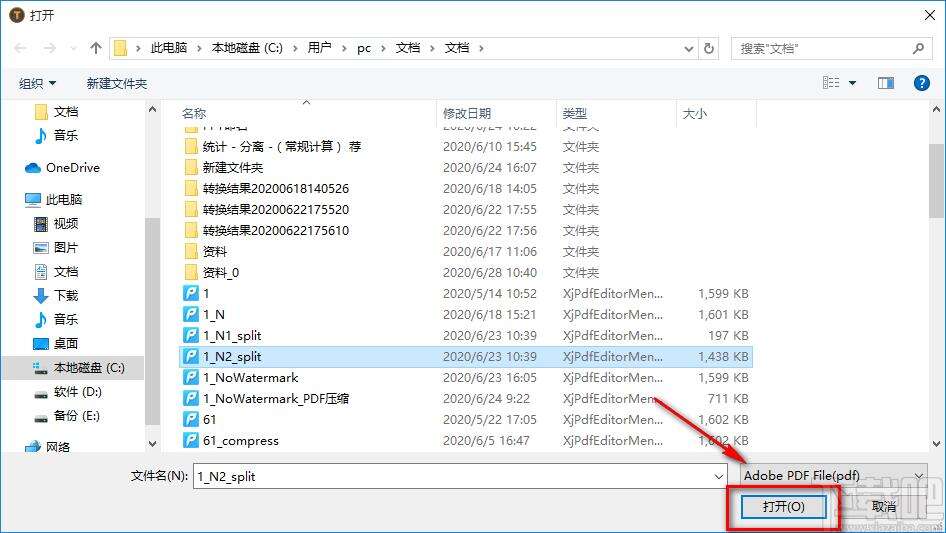Click 用户 in the address breadcrumb
Screen dimensions: 946x533
tap(319, 48)
